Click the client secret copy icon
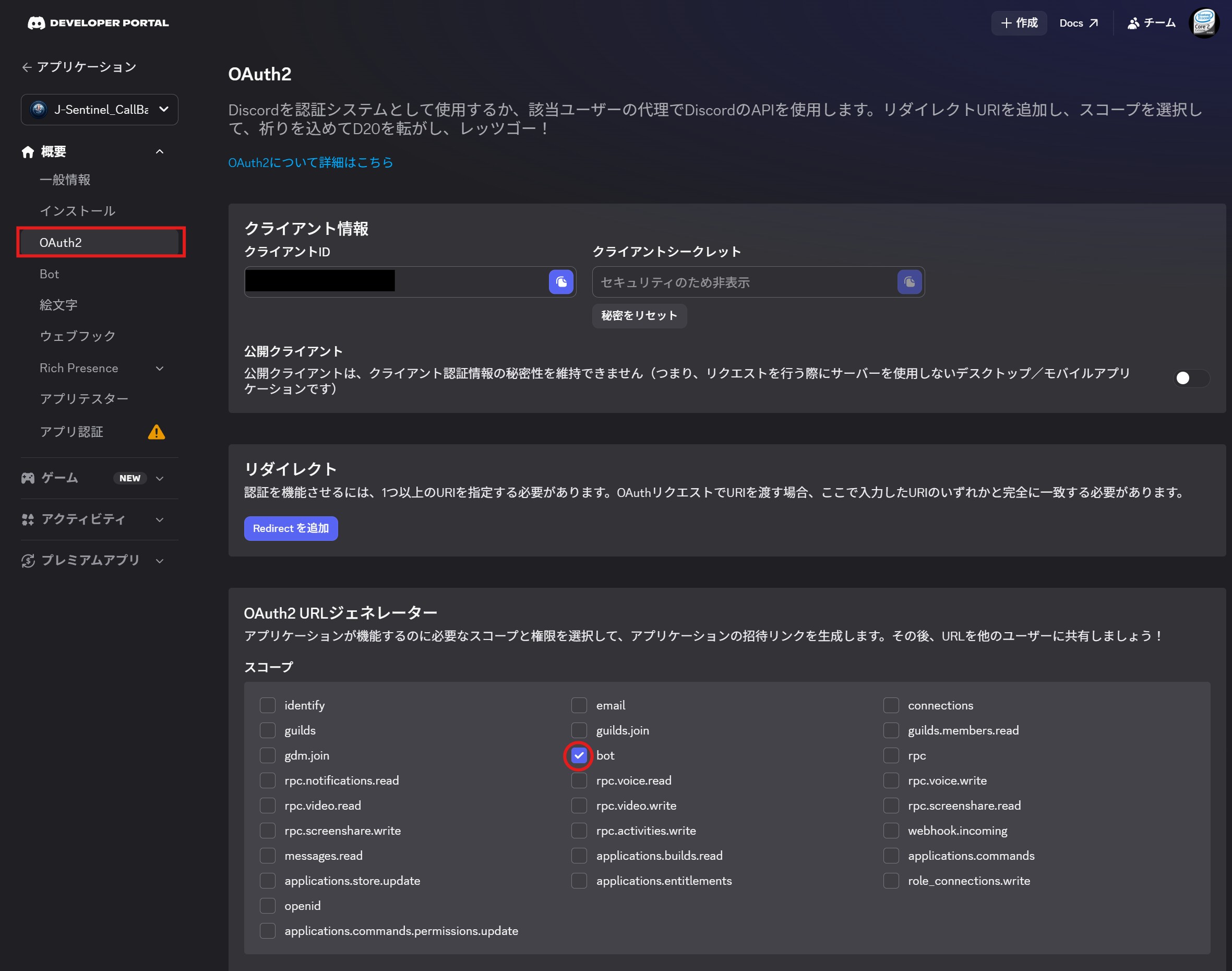The height and width of the screenshot is (971, 1232). point(909,282)
